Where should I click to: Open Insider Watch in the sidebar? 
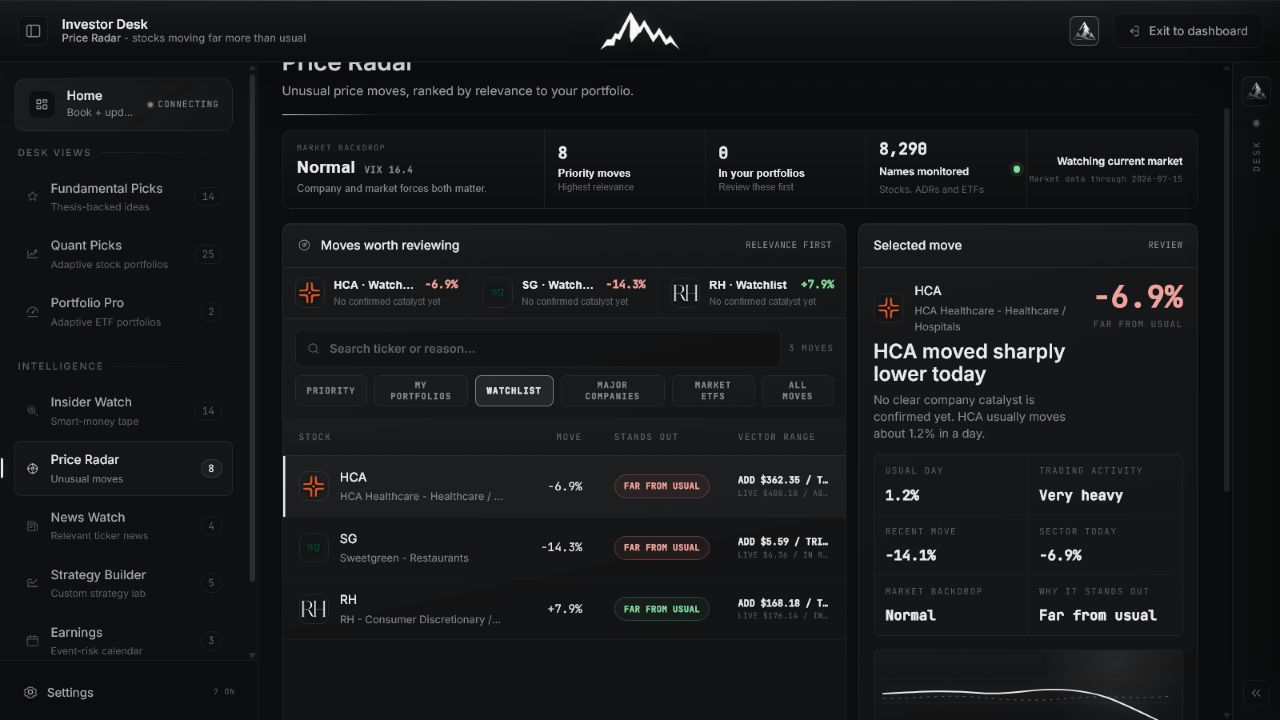pos(123,410)
